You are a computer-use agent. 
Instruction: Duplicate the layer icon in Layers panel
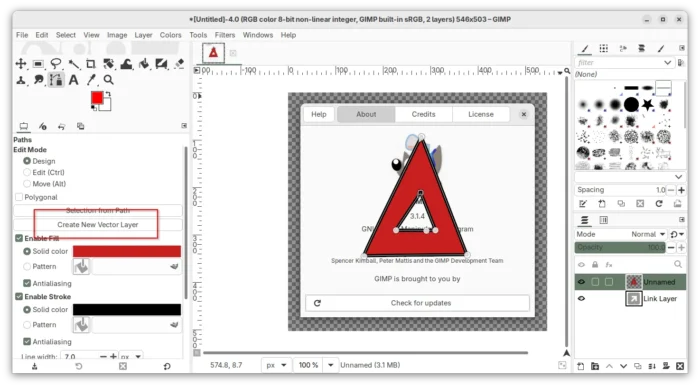[638, 366]
